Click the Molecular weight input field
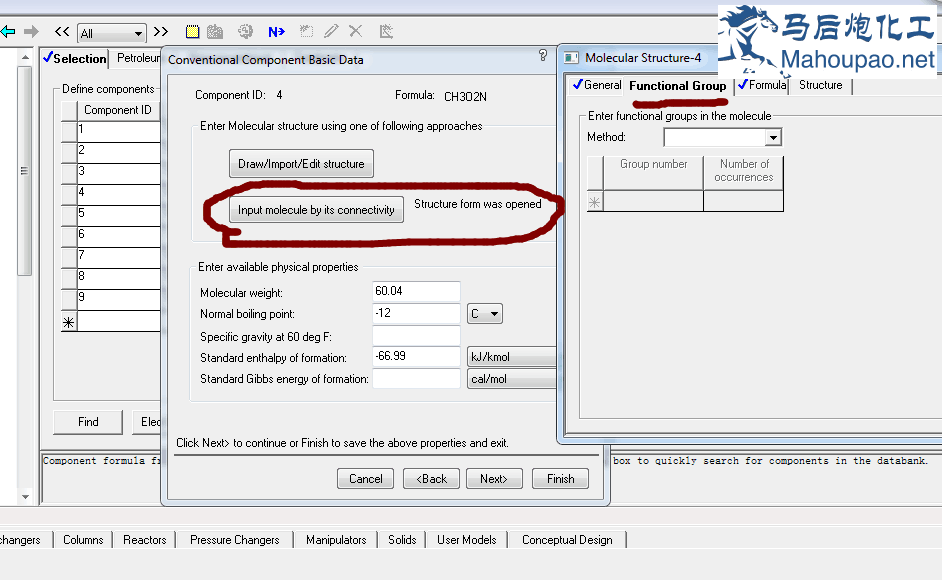Screen dimensions: 942x580 click(416, 292)
